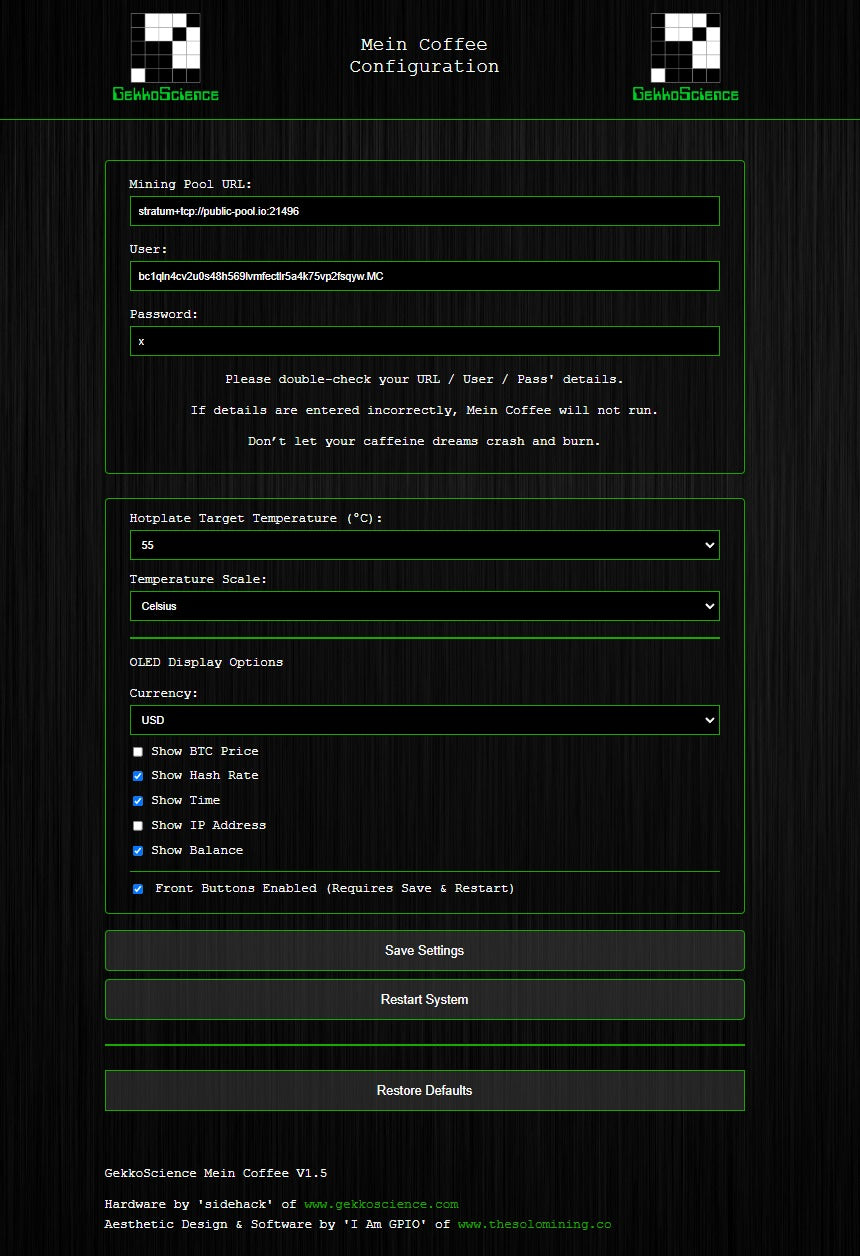
Task: Open the www.gekkoscience.com link
Action: pyautogui.click(x=381, y=1205)
